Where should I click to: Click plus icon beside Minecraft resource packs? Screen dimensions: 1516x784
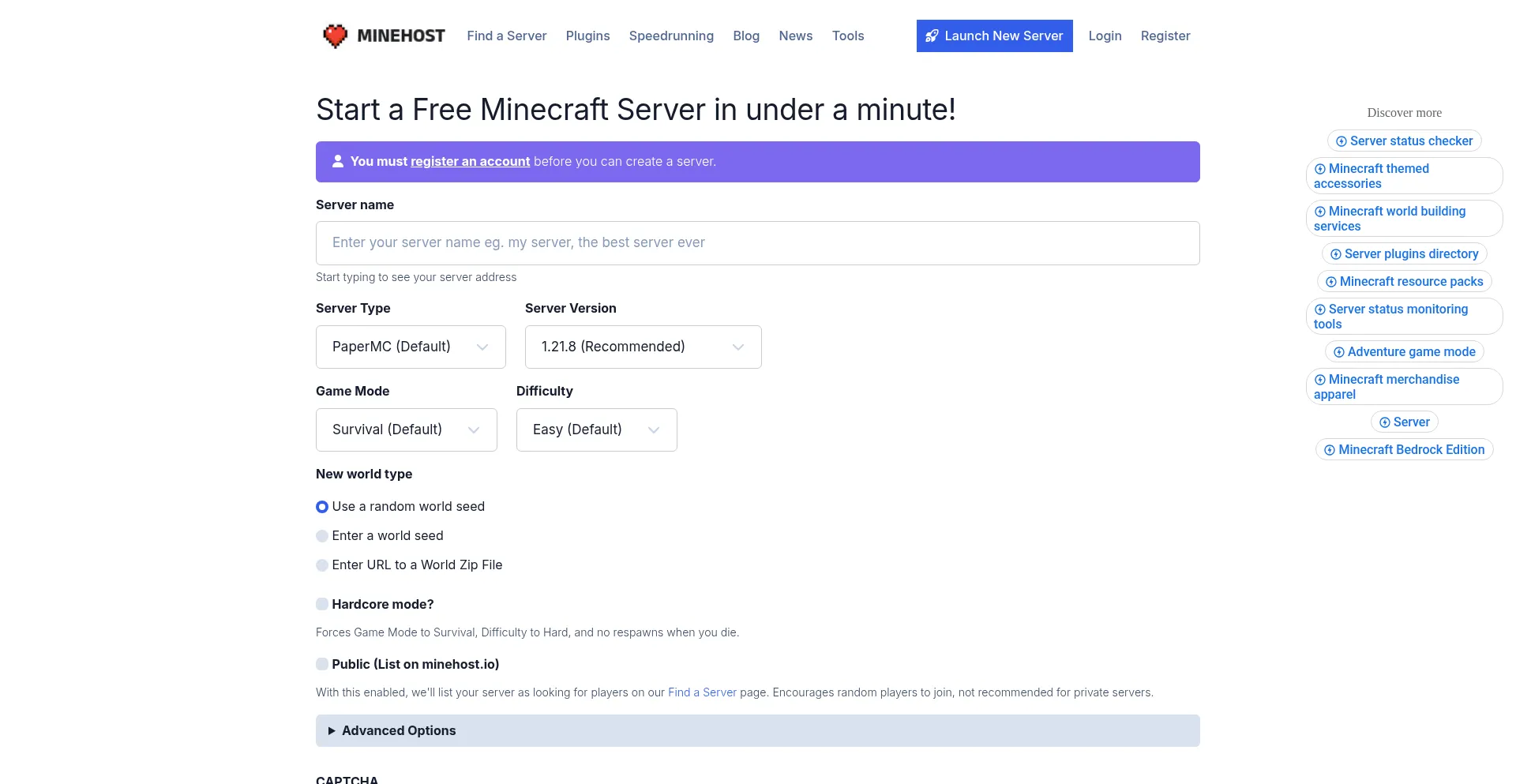pos(1330,282)
